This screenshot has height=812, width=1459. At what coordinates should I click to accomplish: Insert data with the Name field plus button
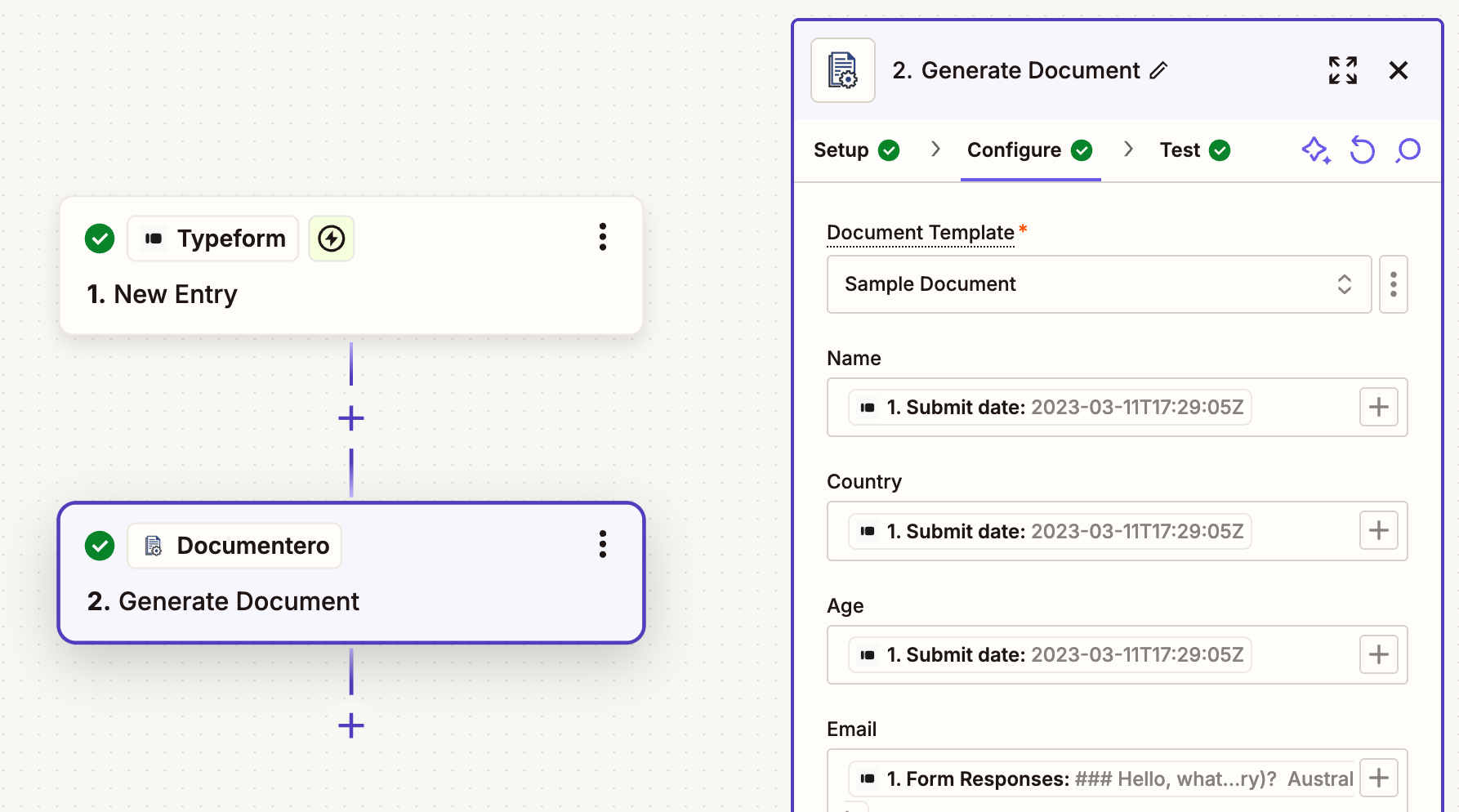[1379, 407]
